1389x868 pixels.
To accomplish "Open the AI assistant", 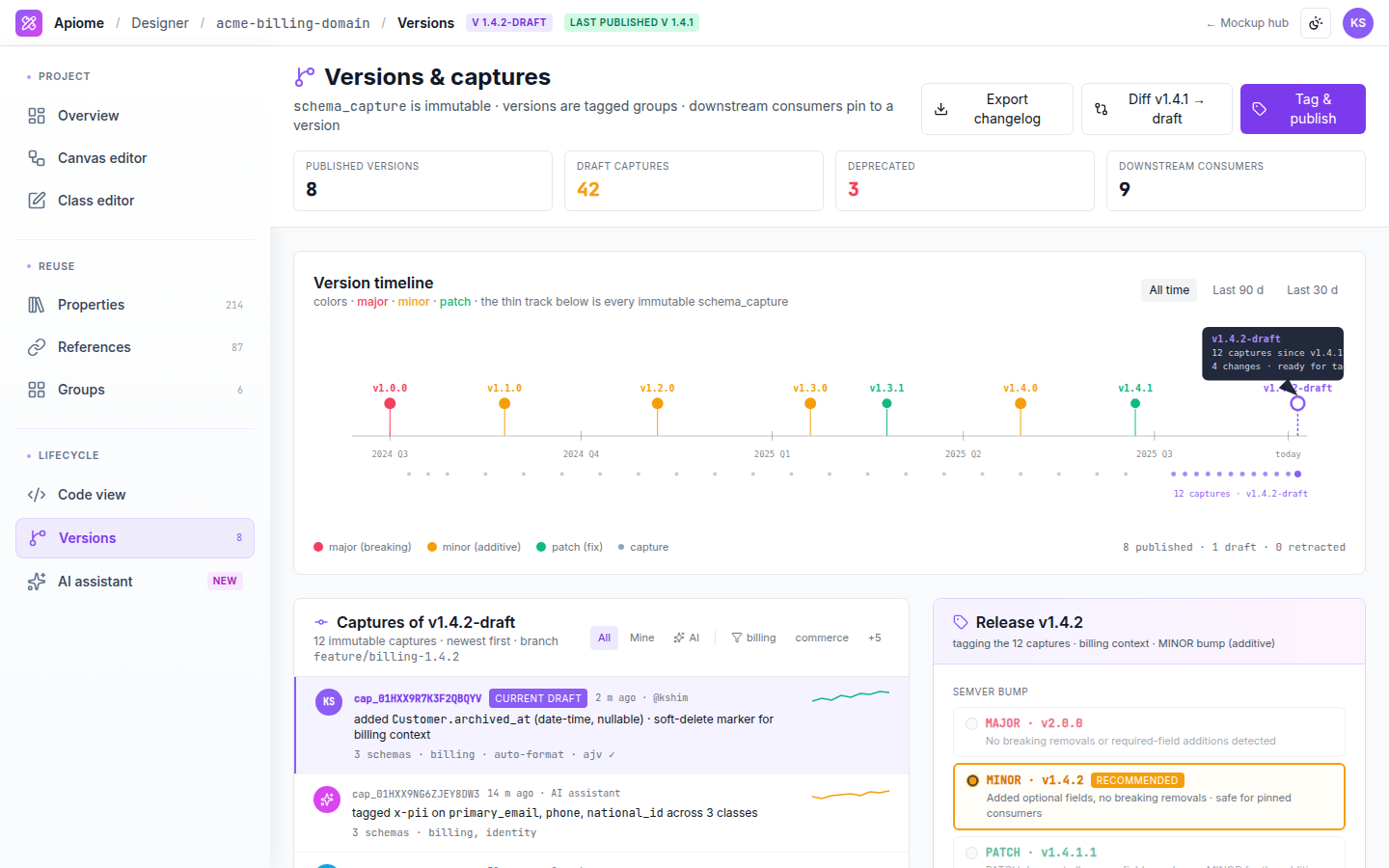I will point(135,582).
